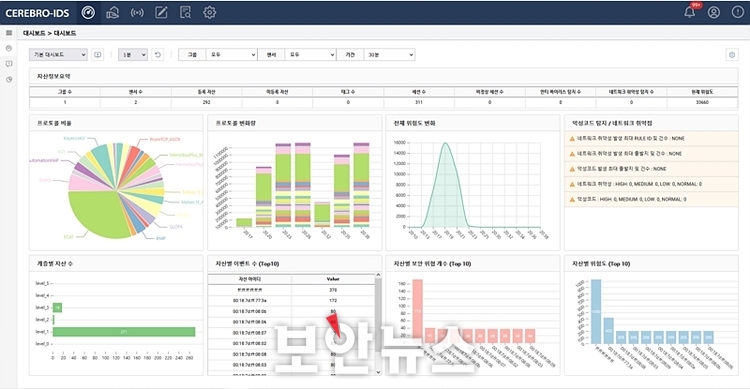This screenshot has height=389, width=750.
Task: Open the user profile icon
Action: (714, 12)
